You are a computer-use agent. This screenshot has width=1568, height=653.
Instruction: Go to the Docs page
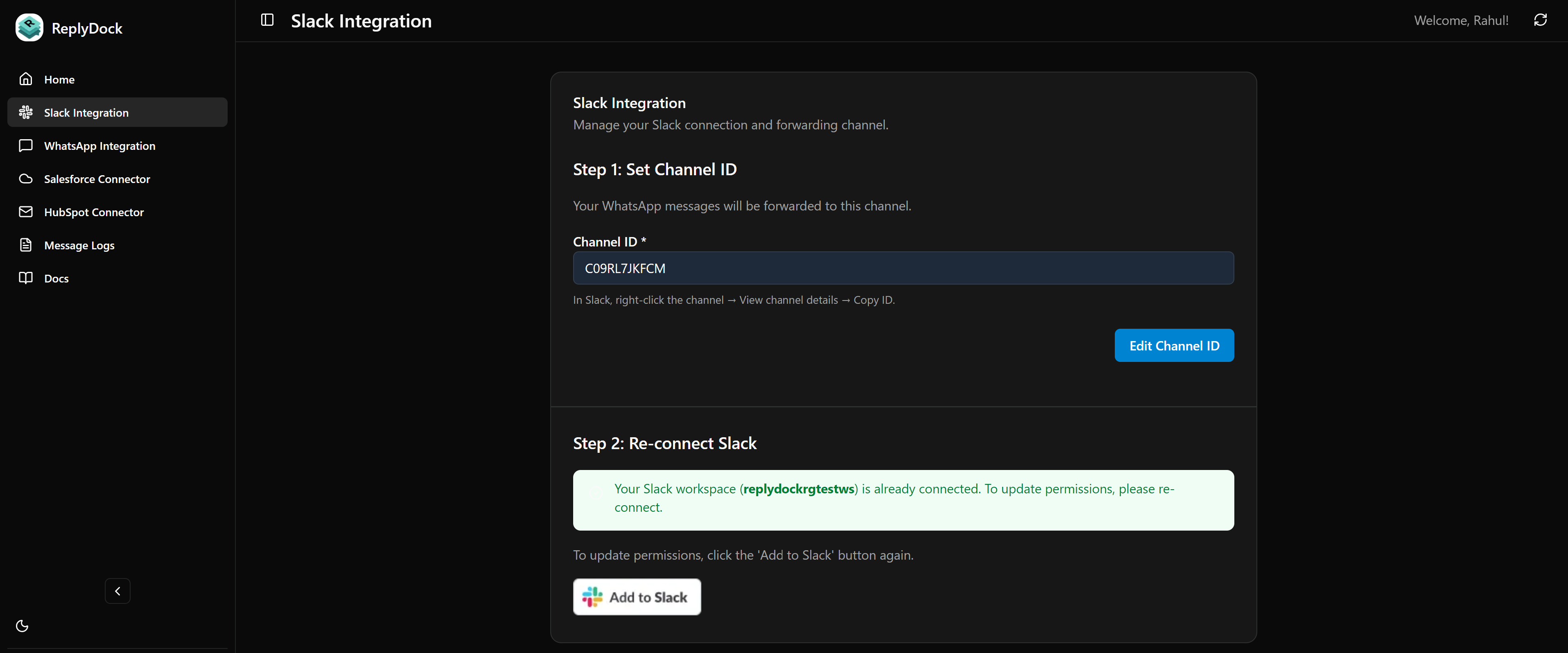pos(56,279)
